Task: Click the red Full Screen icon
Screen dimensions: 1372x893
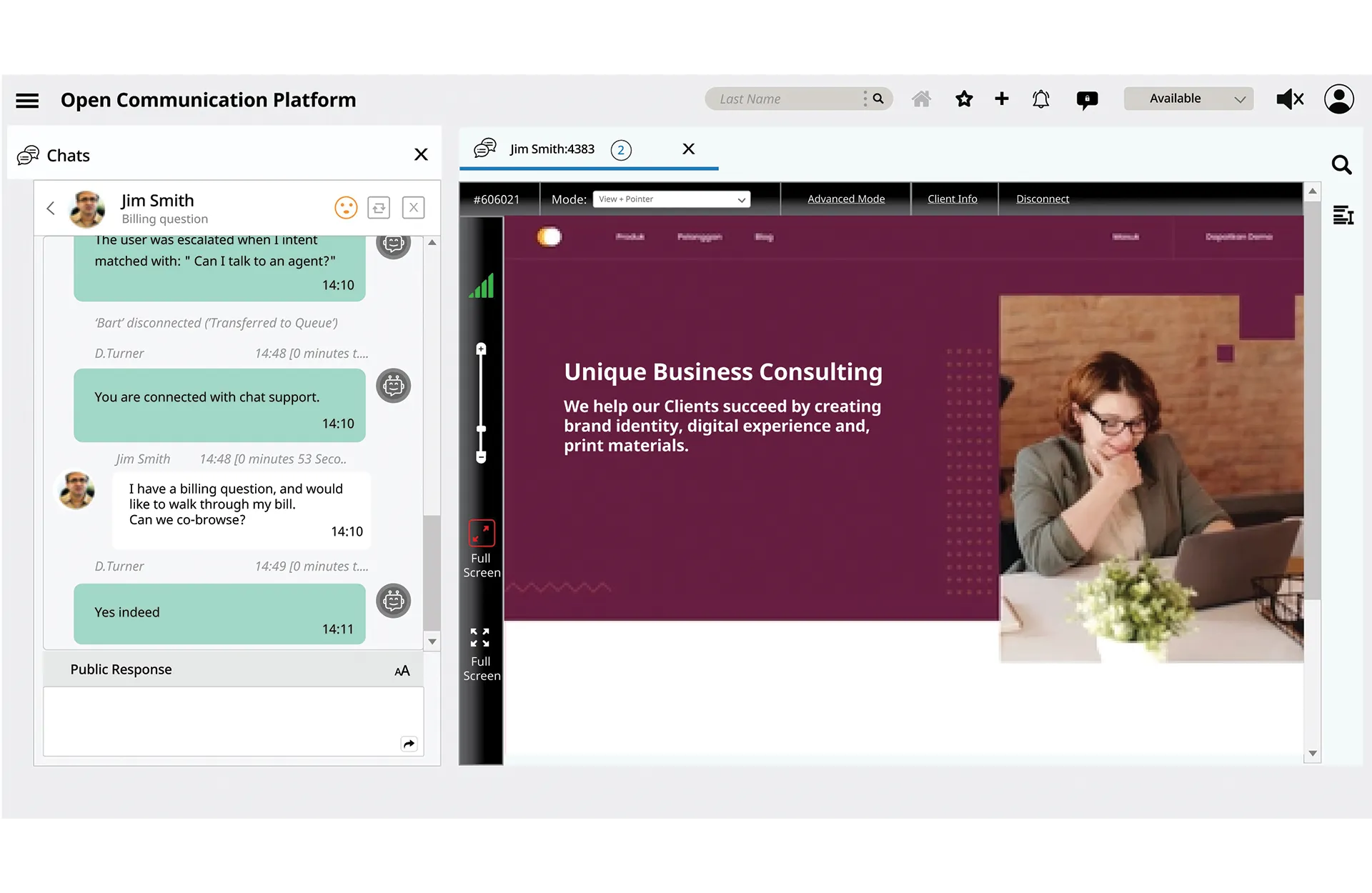Action: 482,534
